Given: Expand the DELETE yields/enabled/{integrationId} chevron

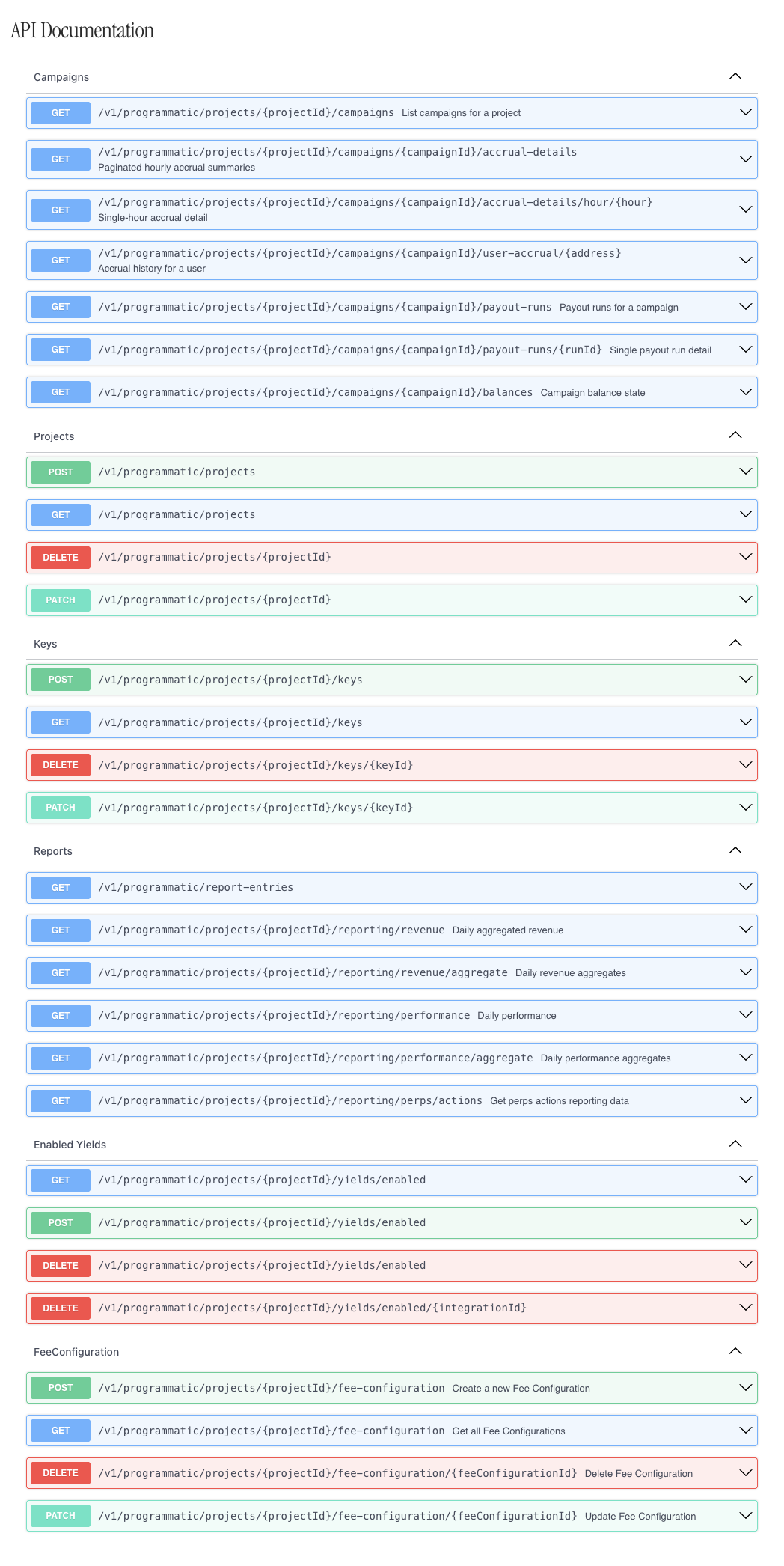Looking at the screenshot, I should point(746,1308).
